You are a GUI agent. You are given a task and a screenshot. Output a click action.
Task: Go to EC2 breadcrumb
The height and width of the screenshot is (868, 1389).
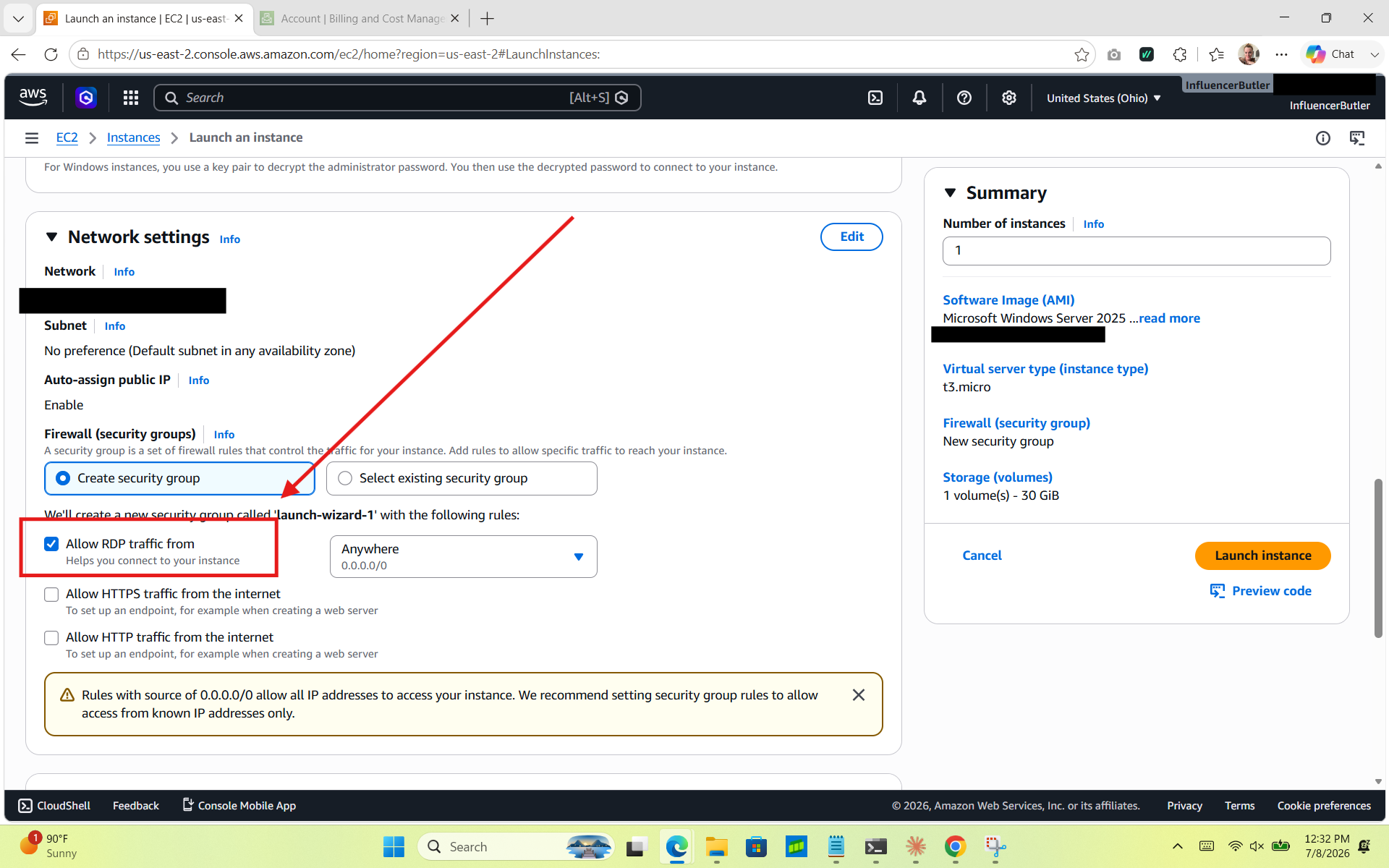tap(67, 137)
